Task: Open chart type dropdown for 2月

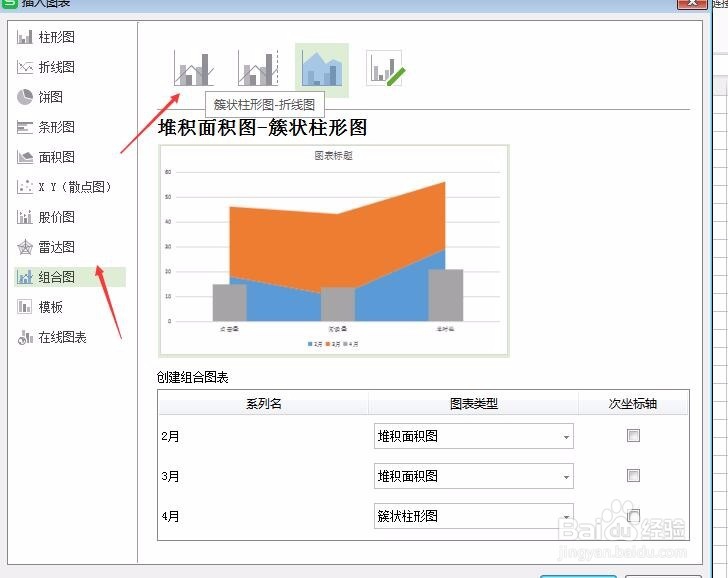Action: 474,436
